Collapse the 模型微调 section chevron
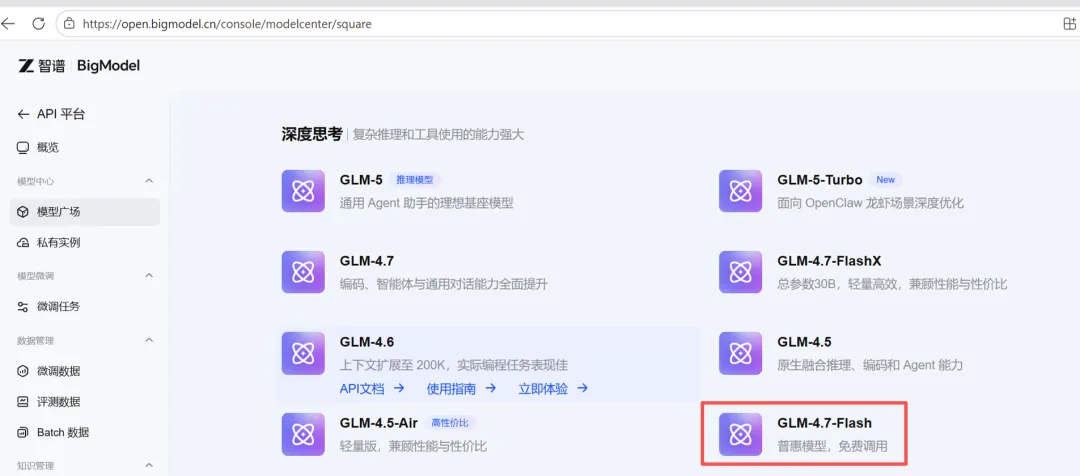The height and width of the screenshot is (476, 1080). 149,276
